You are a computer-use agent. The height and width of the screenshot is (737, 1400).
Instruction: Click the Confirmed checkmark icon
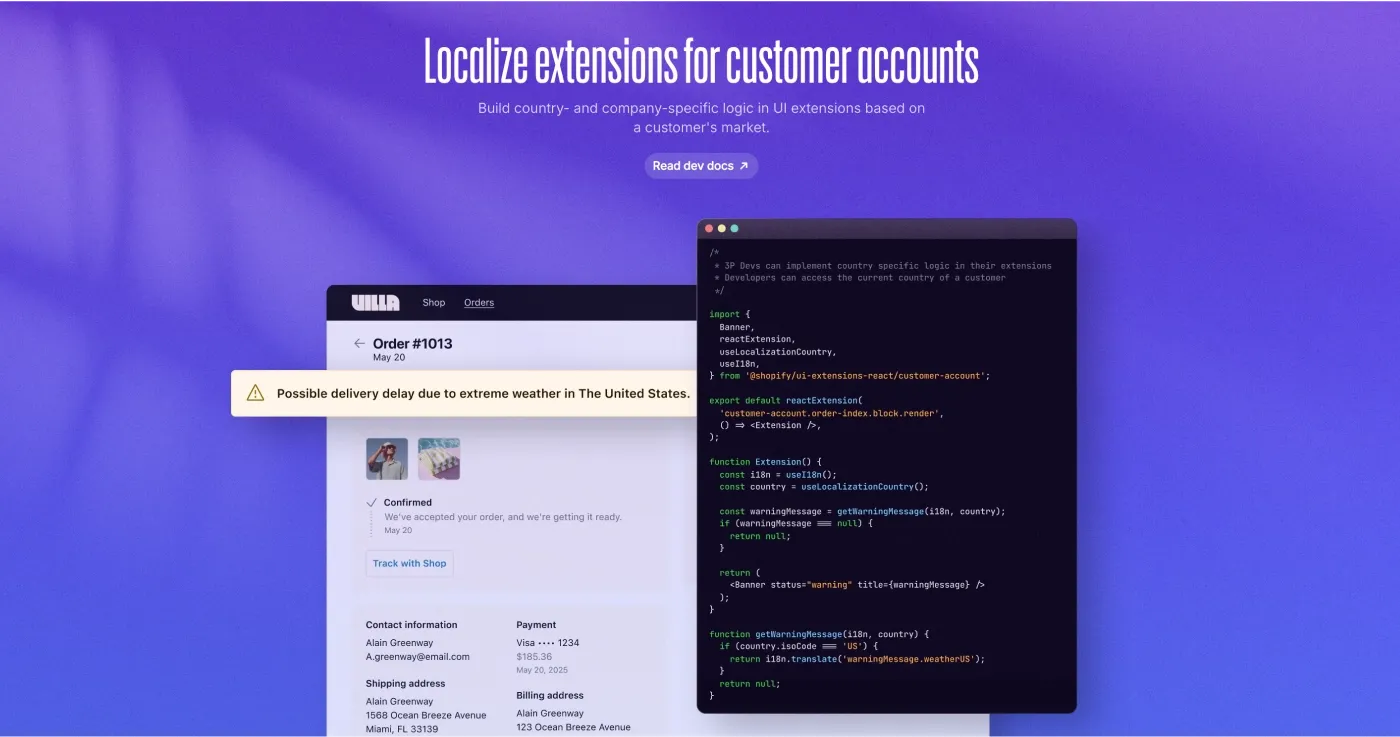tap(372, 502)
